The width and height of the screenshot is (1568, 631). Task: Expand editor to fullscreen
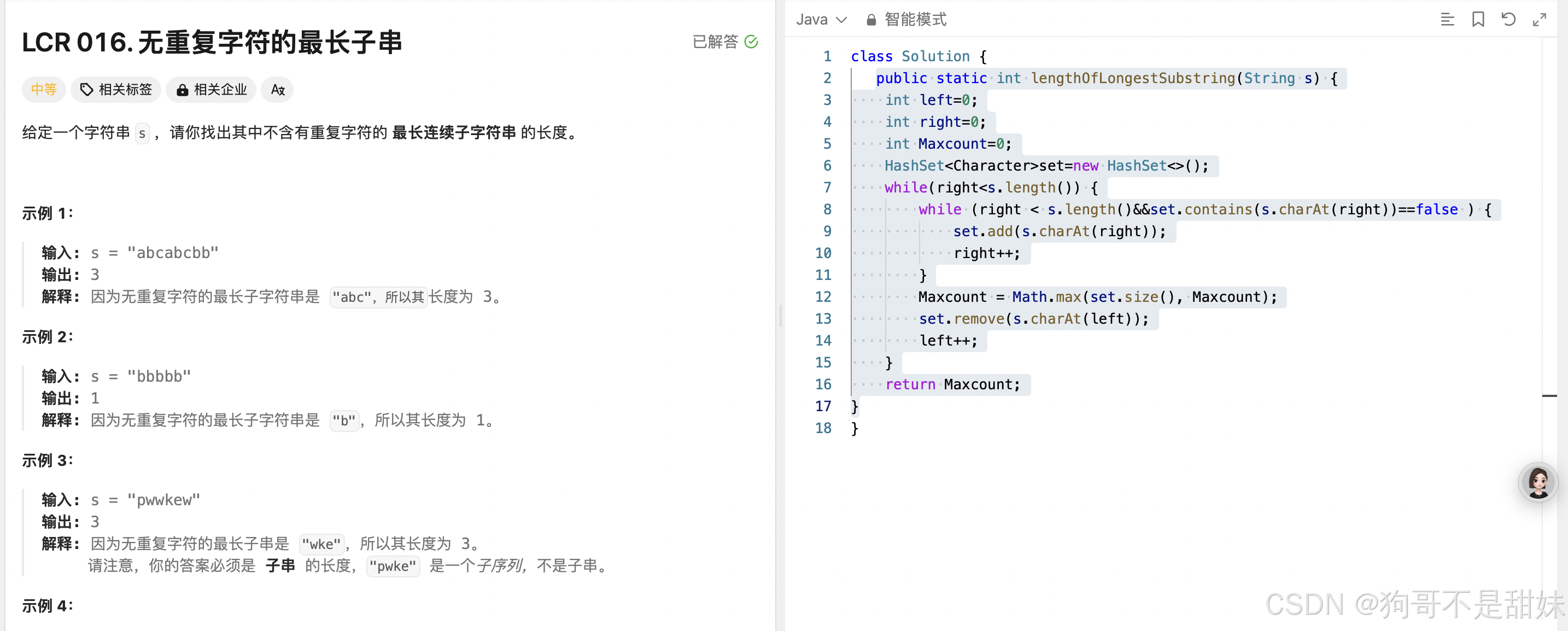point(1540,20)
